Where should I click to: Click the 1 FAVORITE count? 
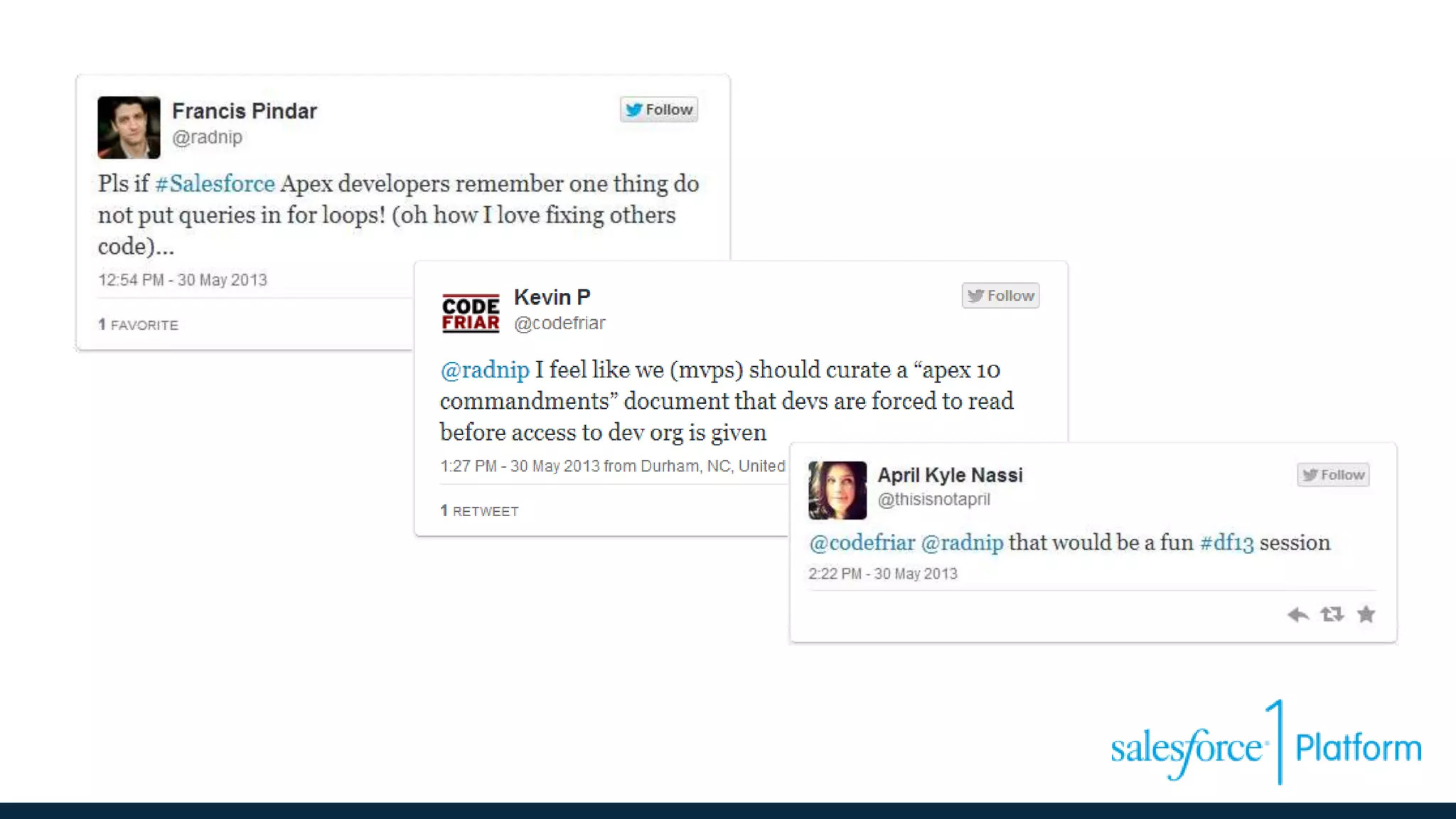[139, 325]
